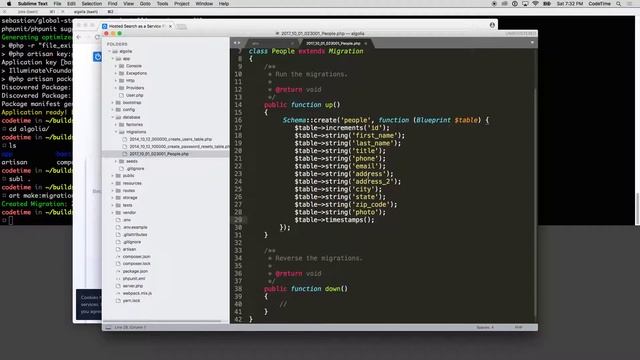Open the File menu
Screen dimensions: 640x360
click(58, 4)
